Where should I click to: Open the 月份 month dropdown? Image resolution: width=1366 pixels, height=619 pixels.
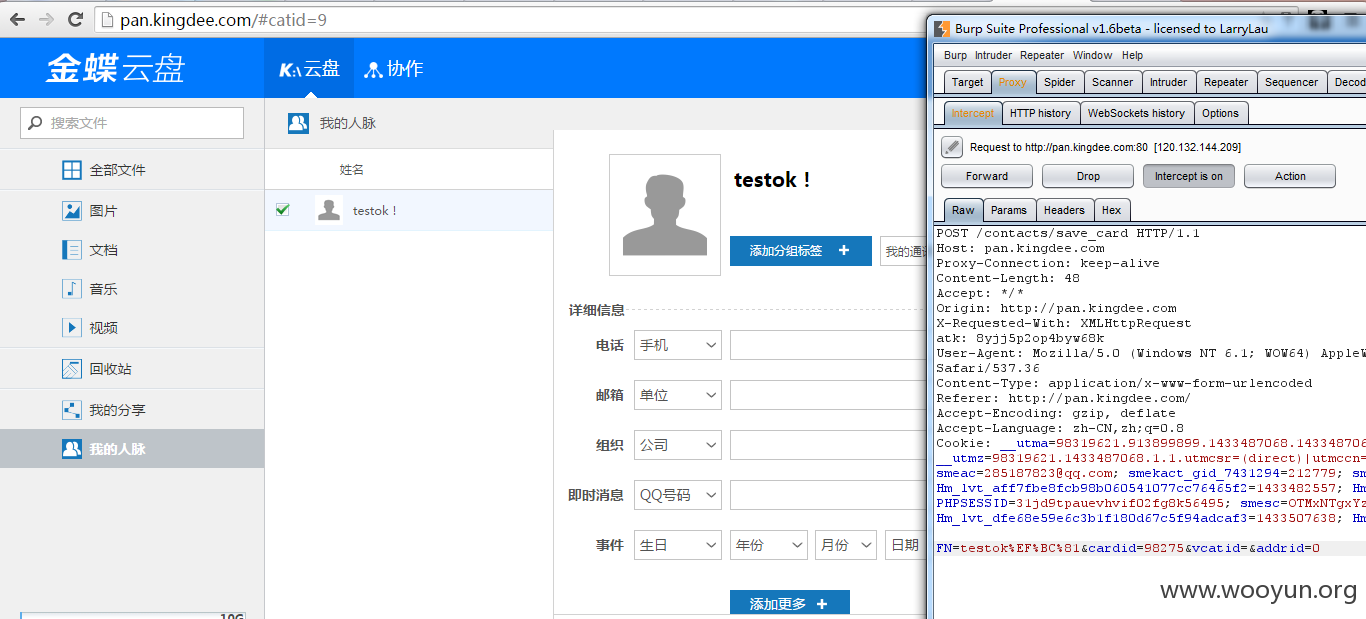[846, 545]
